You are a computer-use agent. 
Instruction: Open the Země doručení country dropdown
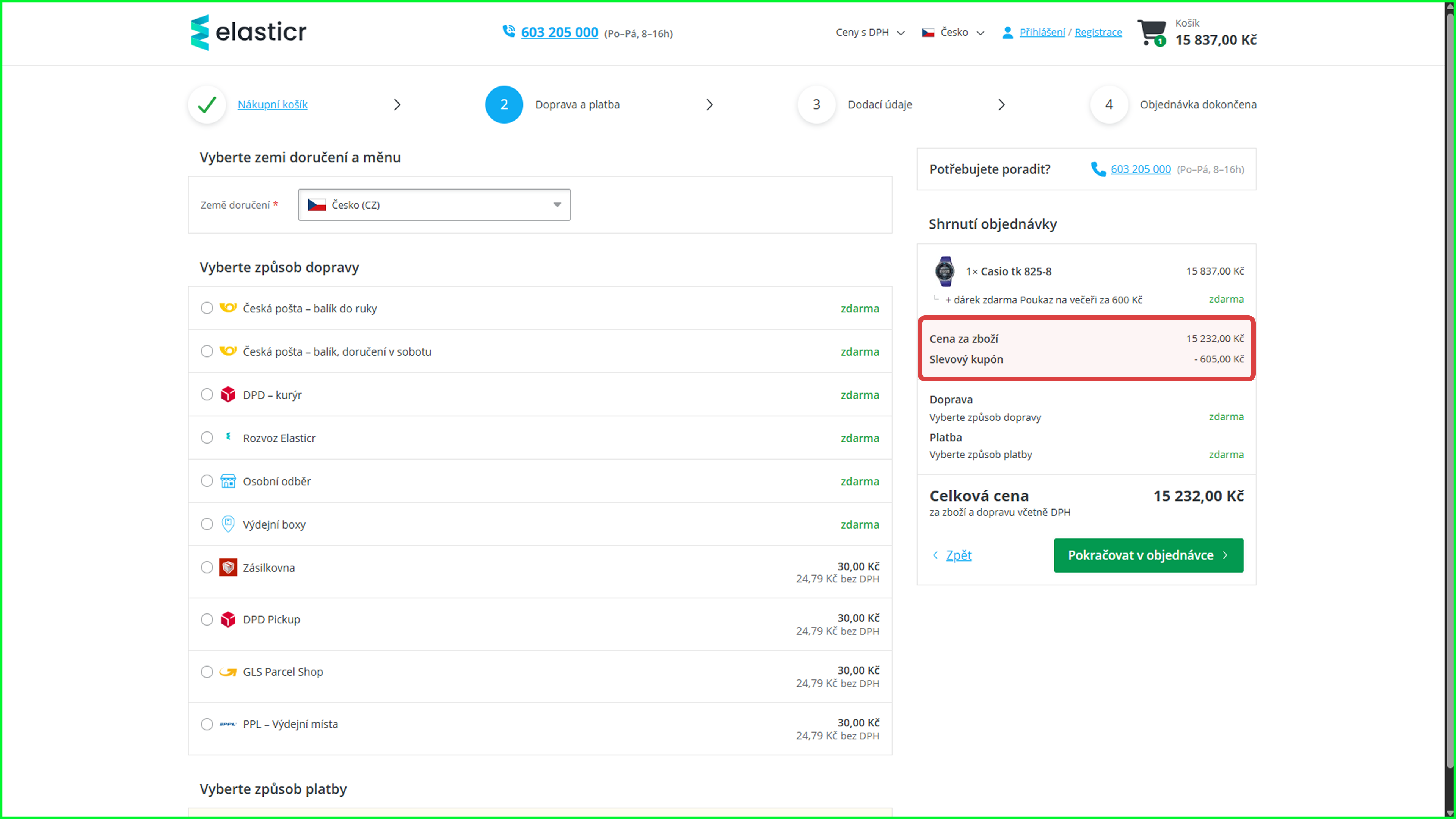click(x=433, y=205)
